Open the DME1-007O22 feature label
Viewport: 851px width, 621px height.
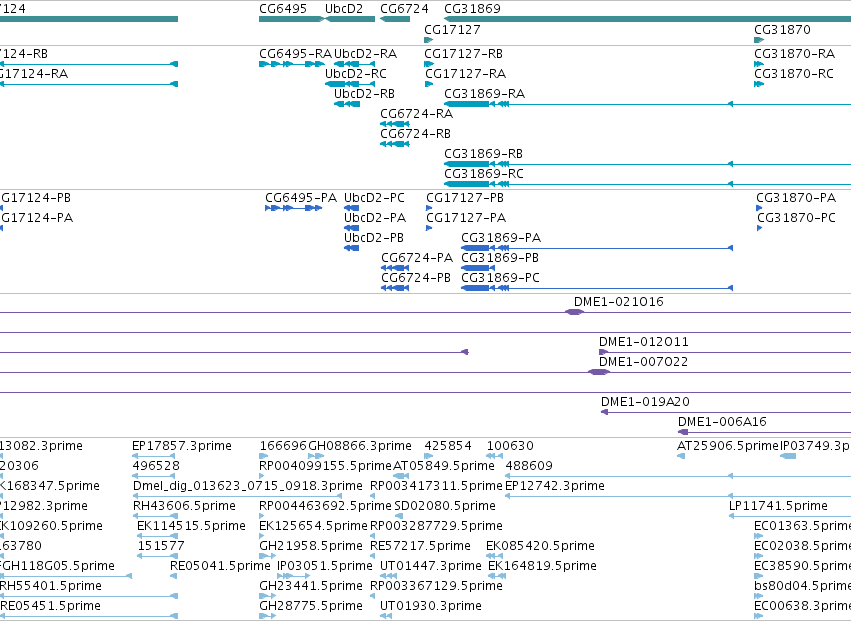point(644,363)
